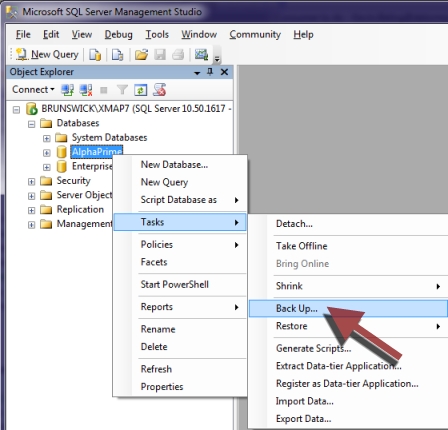Viewport: 448px width, 430px height.
Task: Click the Refresh icon in Object Explorer
Action: [140, 90]
